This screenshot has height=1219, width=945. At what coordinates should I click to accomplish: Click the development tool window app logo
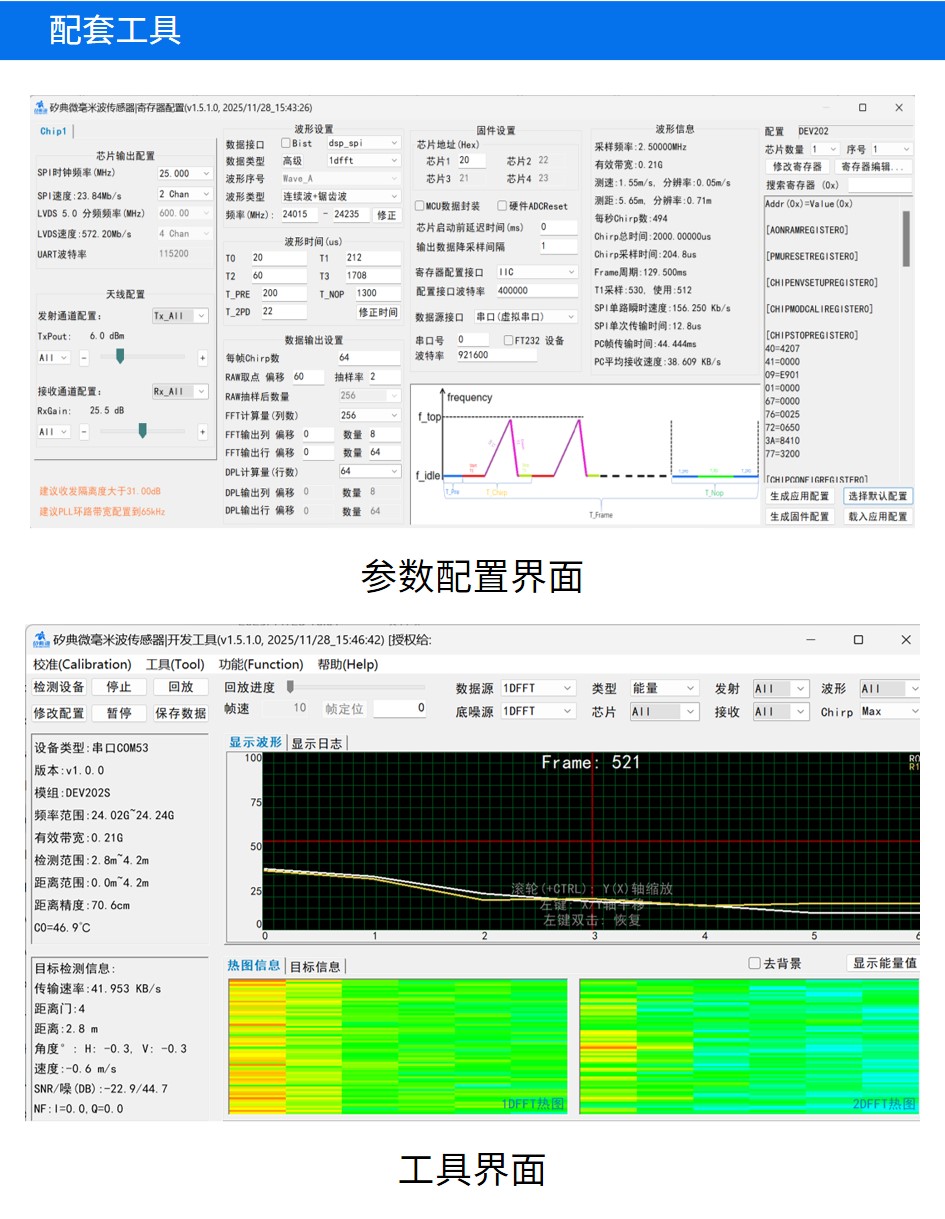tap(41, 639)
